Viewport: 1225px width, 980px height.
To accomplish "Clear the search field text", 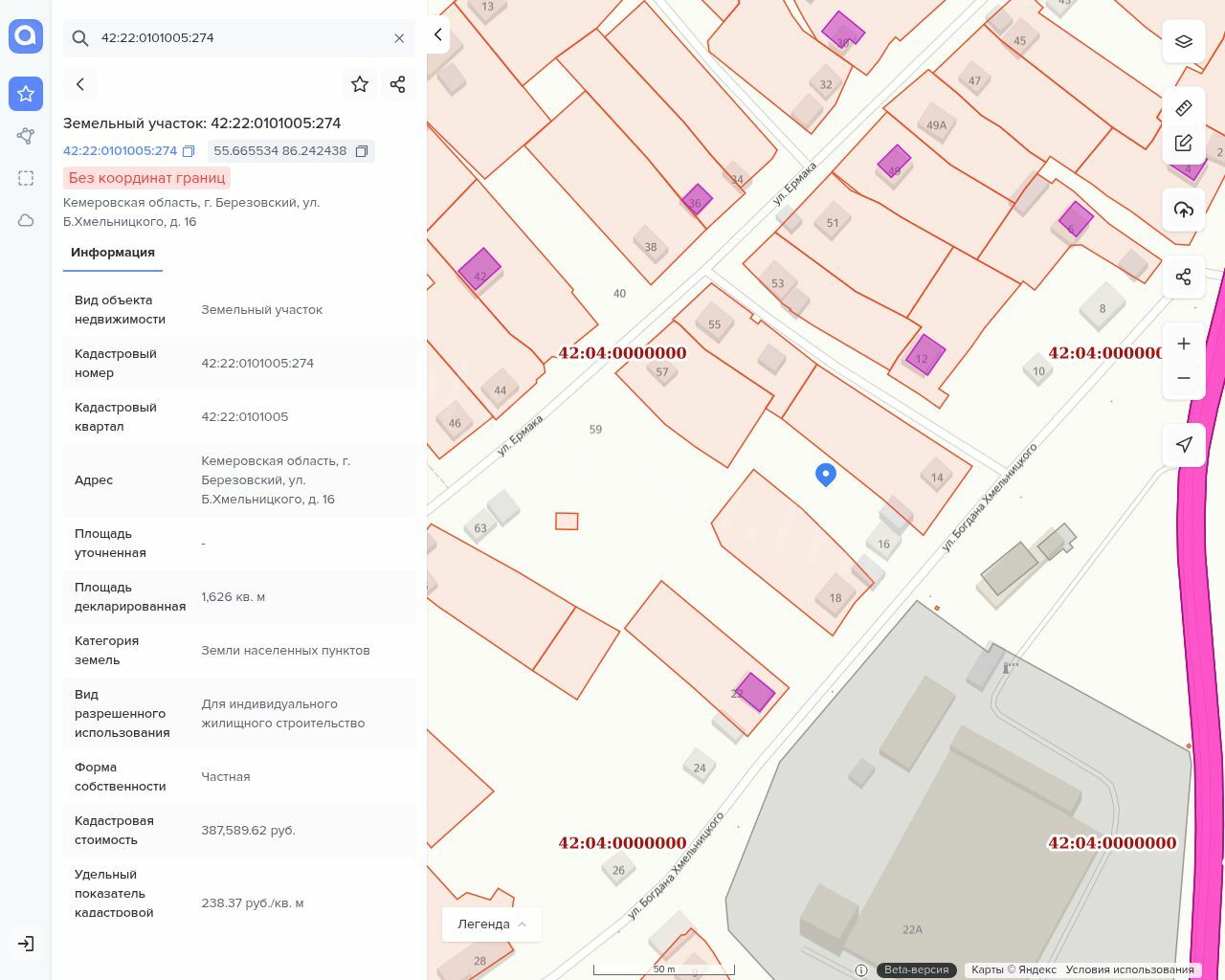I will (399, 38).
